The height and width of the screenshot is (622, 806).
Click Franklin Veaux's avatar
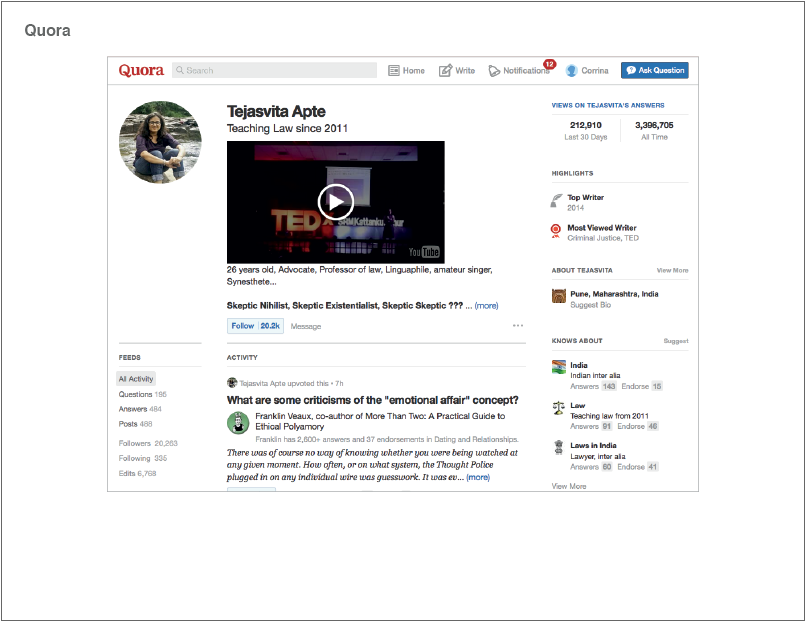[238, 423]
